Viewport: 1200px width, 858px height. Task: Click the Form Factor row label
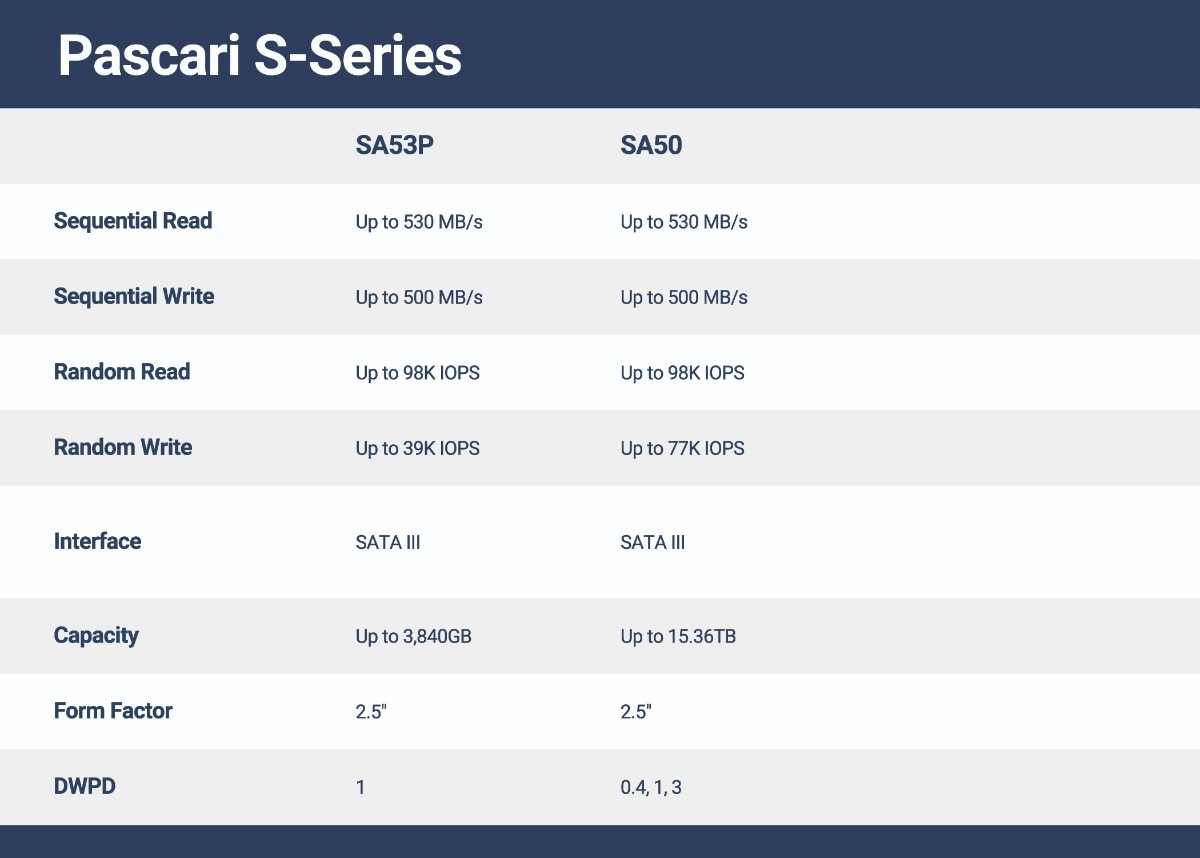(x=113, y=711)
